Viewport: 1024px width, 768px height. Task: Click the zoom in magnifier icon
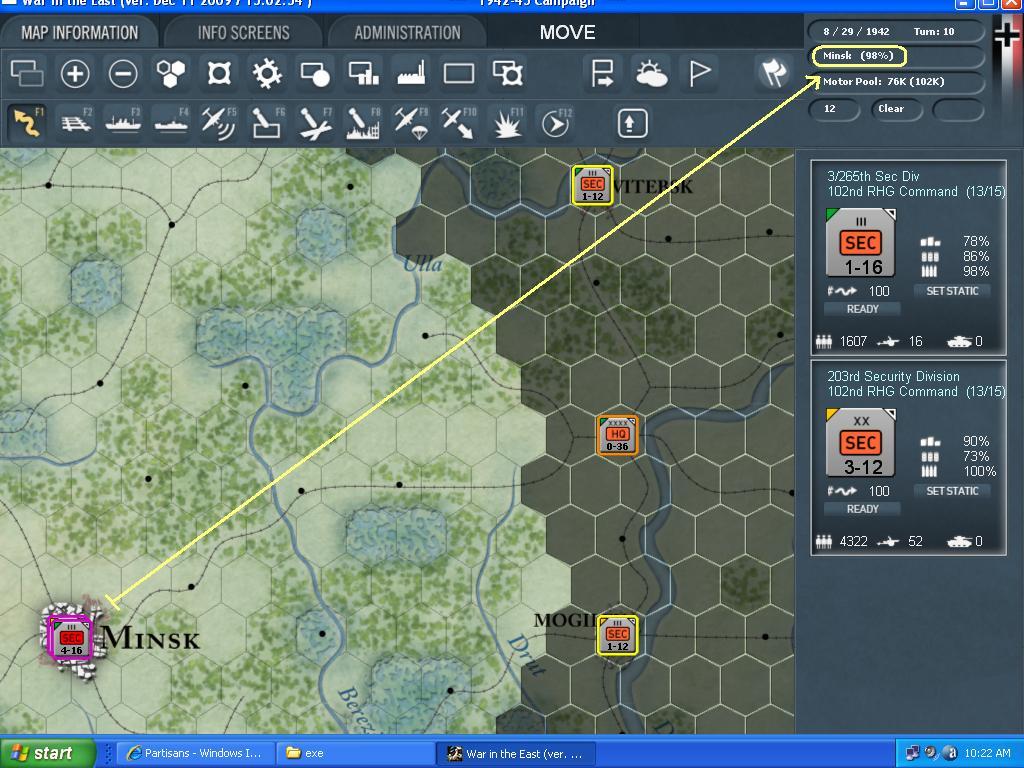point(76,73)
